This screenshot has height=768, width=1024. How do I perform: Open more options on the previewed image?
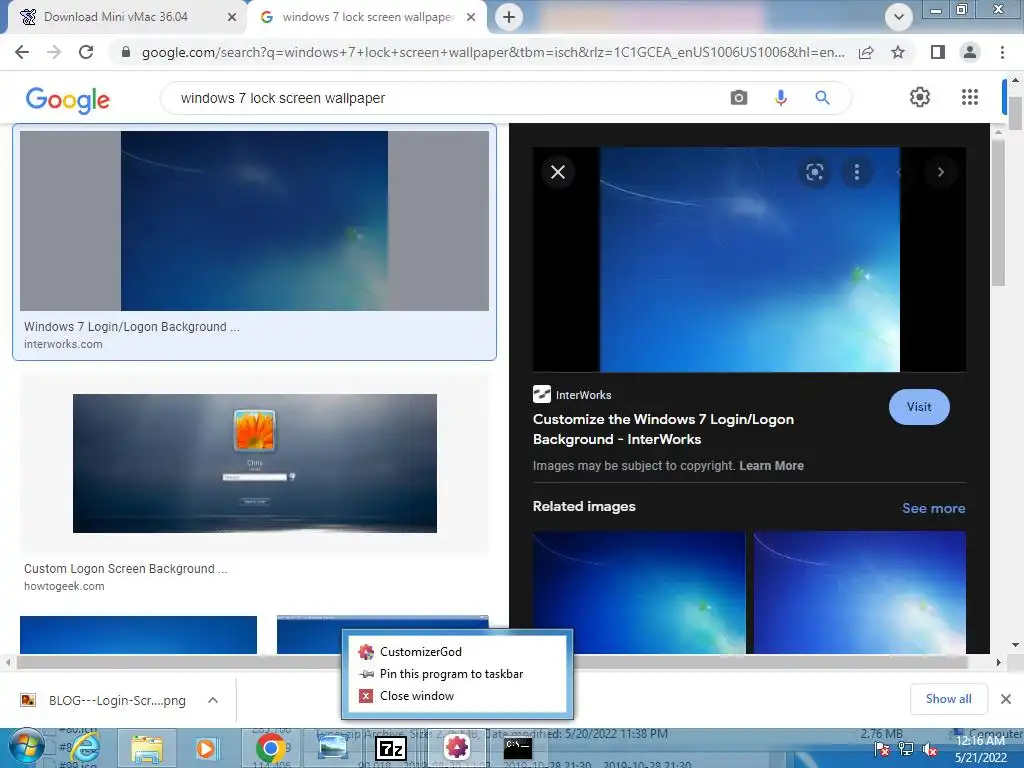point(857,172)
